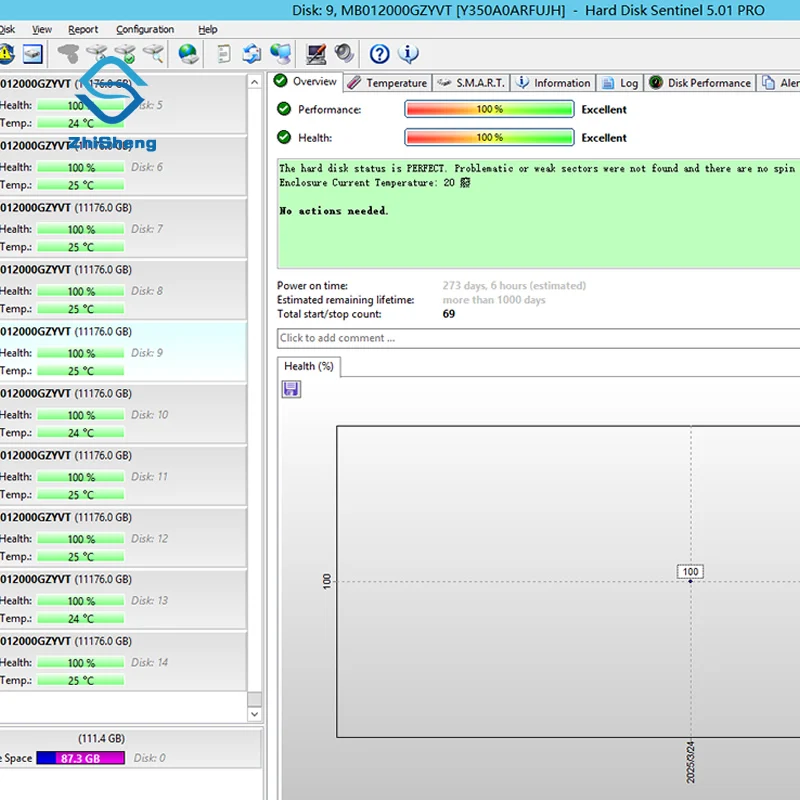Click the comment field to add comment
This screenshot has width=800, height=800.
[x=538, y=338]
